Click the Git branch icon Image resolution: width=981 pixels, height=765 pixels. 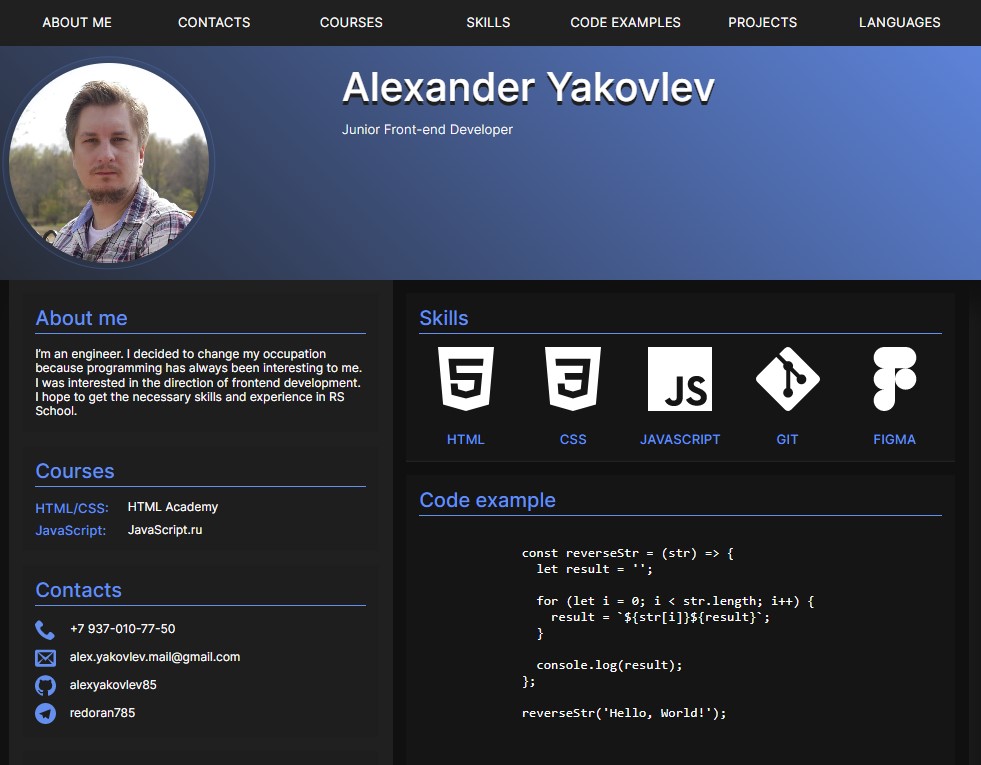(x=787, y=378)
